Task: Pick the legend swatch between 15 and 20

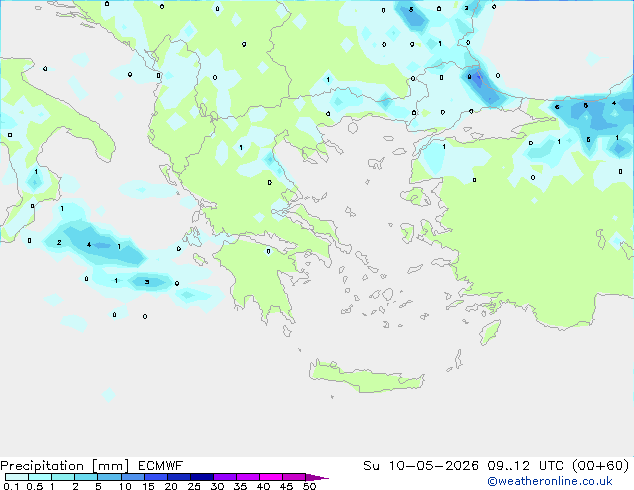Action: tap(155, 477)
